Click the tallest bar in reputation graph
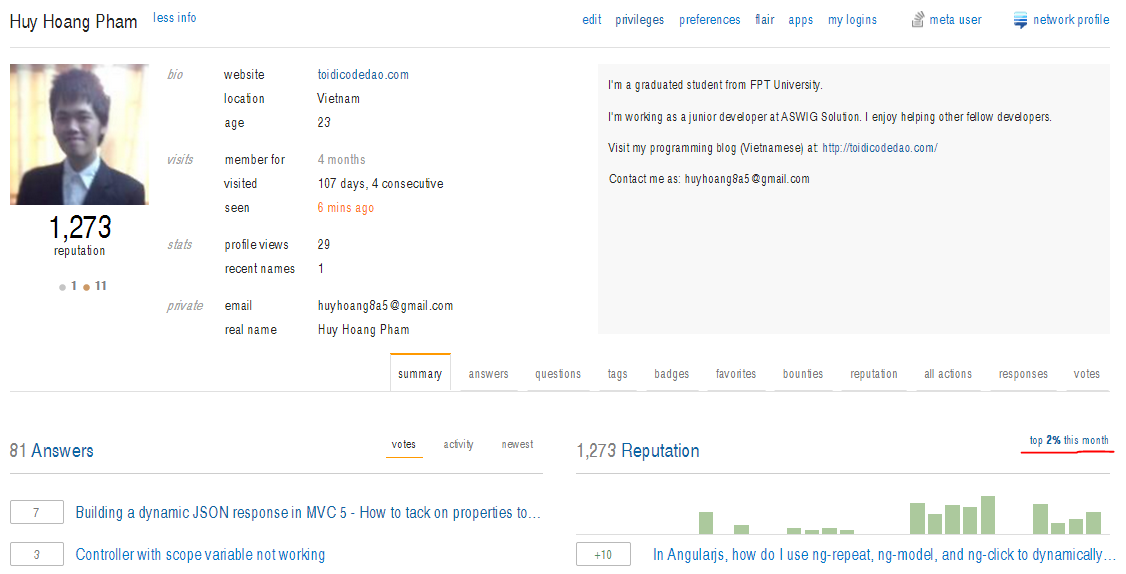The image size is (1126, 574). click(x=988, y=515)
